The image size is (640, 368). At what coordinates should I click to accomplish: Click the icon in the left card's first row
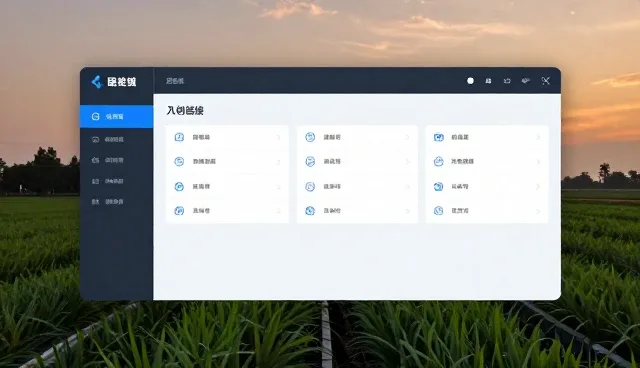coord(179,137)
